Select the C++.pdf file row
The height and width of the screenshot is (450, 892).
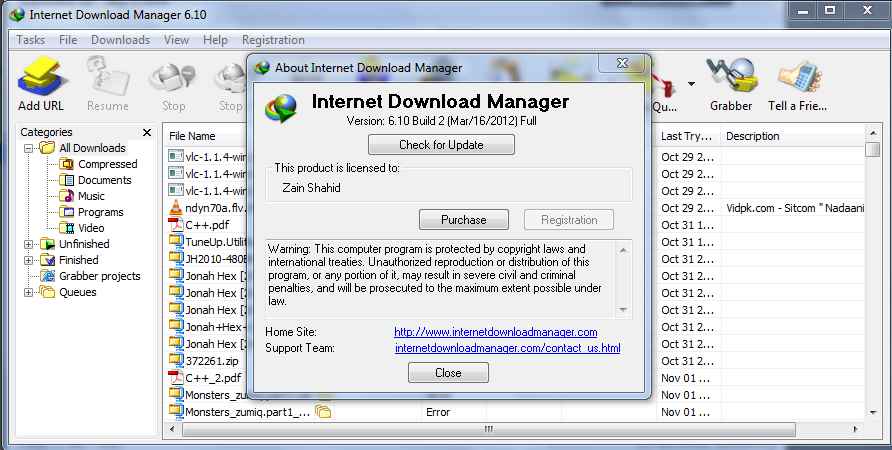click(207, 225)
